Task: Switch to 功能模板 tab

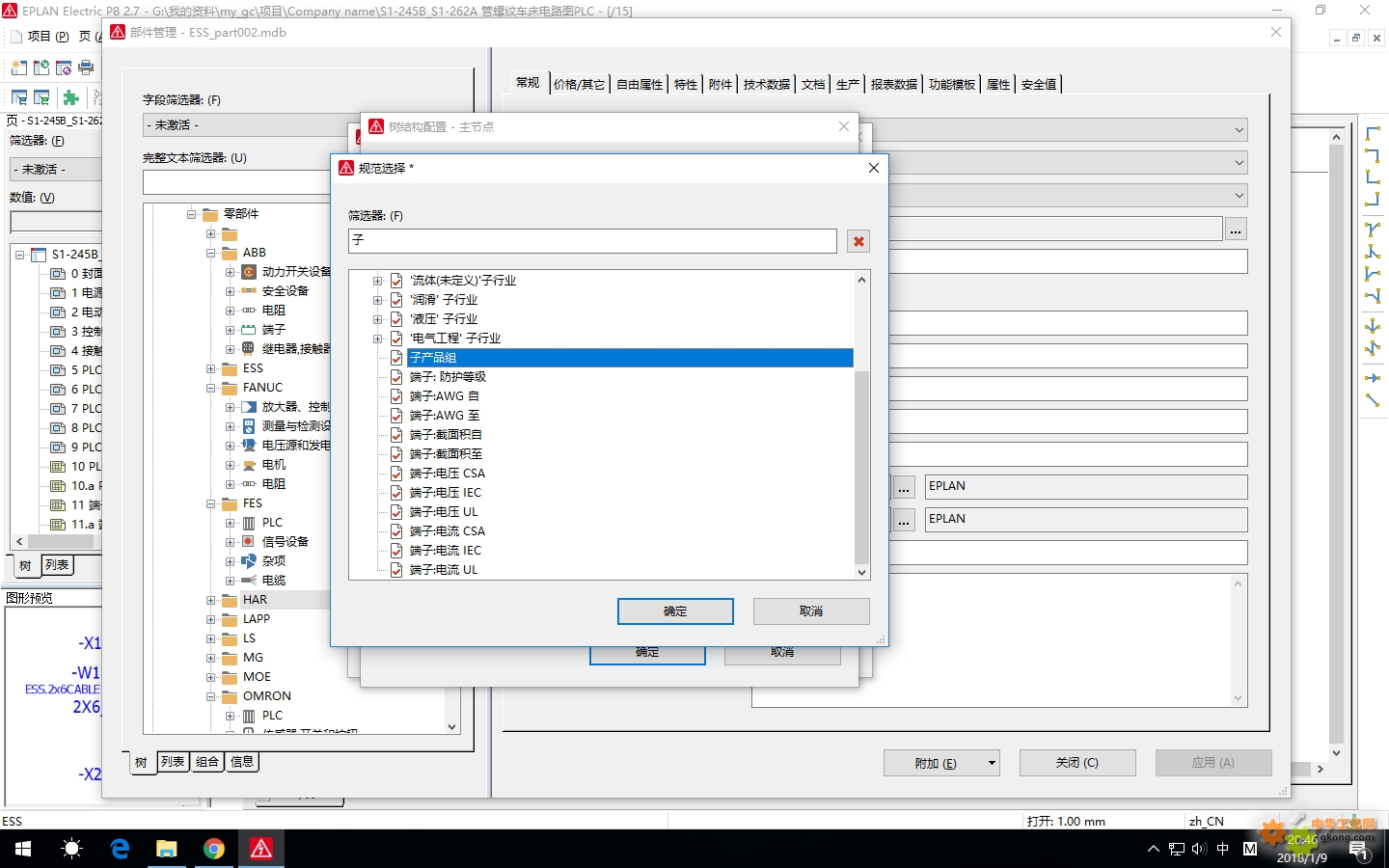Action: pos(952,84)
